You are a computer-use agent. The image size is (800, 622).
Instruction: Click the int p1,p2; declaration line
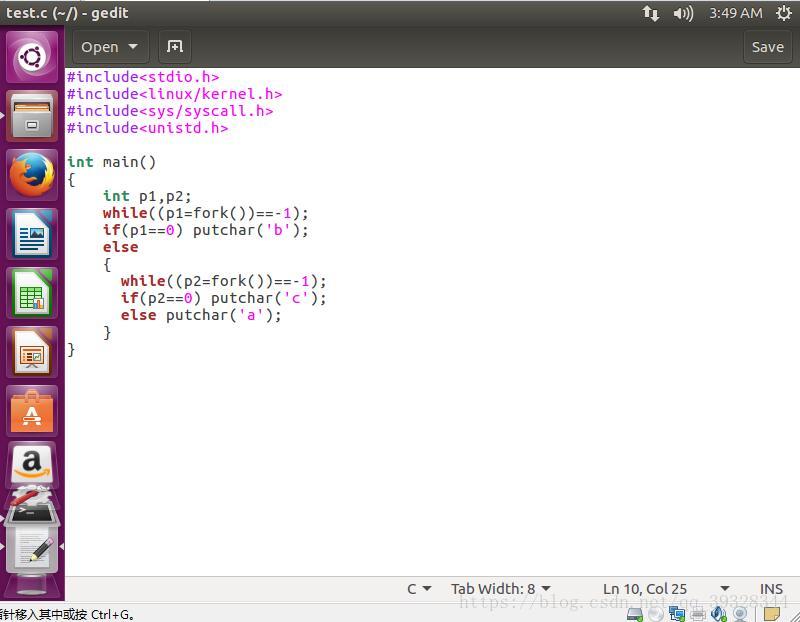(x=147, y=196)
